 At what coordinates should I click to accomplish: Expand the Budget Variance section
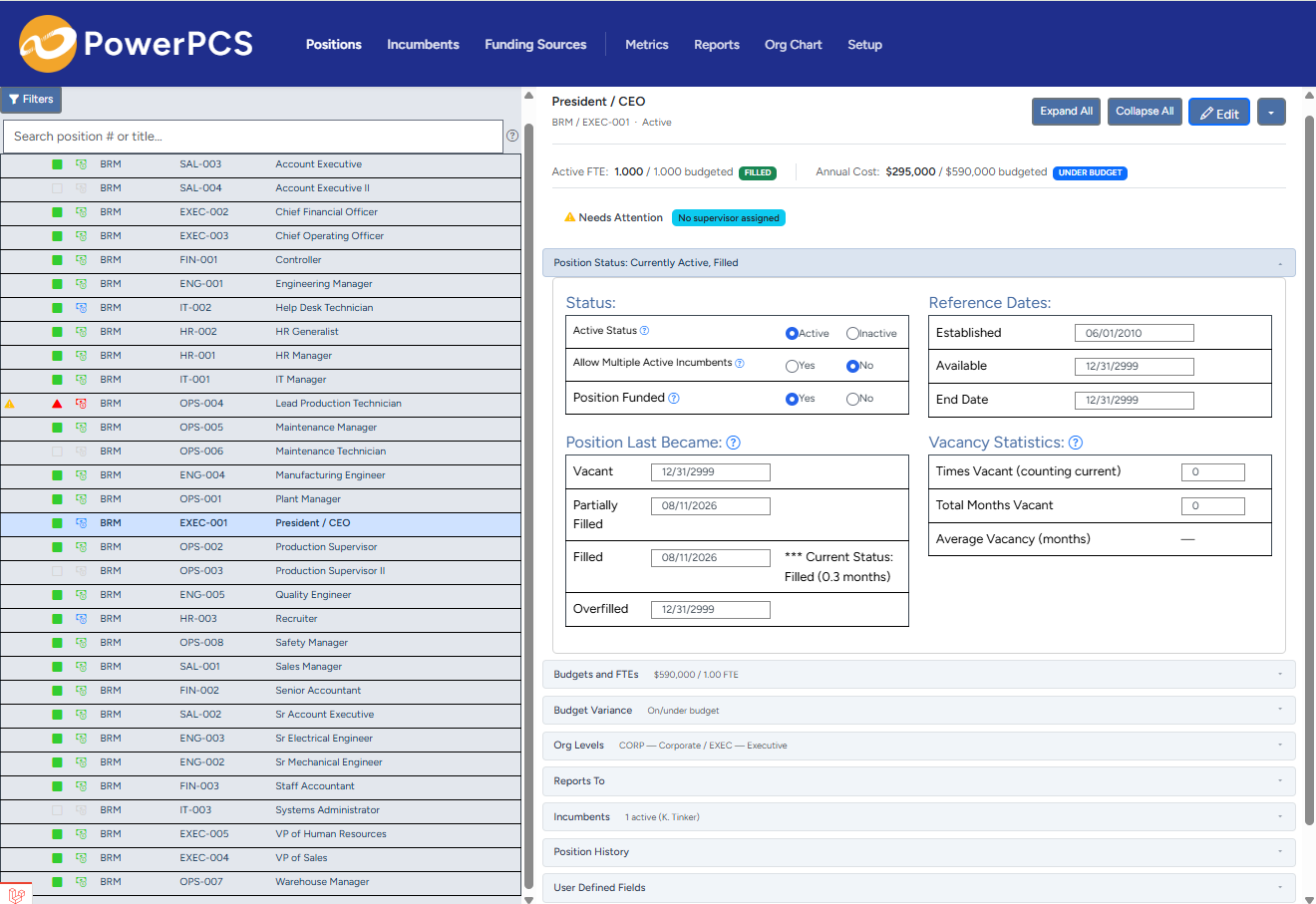click(x=918, y=711)
